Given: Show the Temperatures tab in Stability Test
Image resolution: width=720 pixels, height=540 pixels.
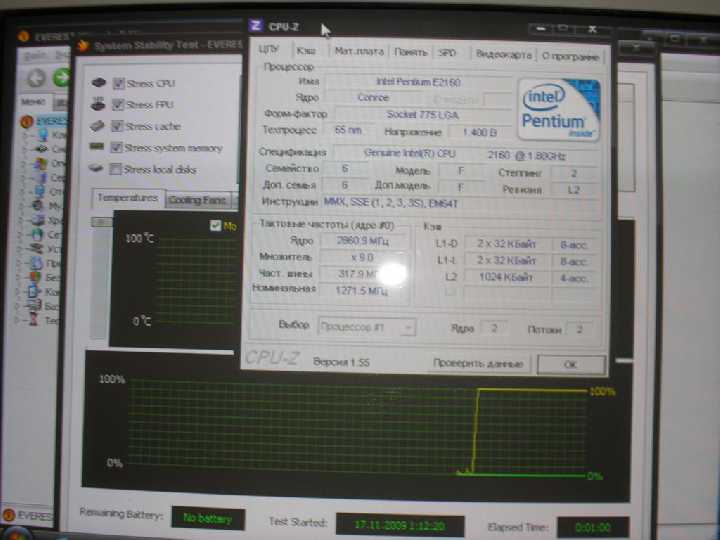Looking at the screenshot, I should (128, 198).
